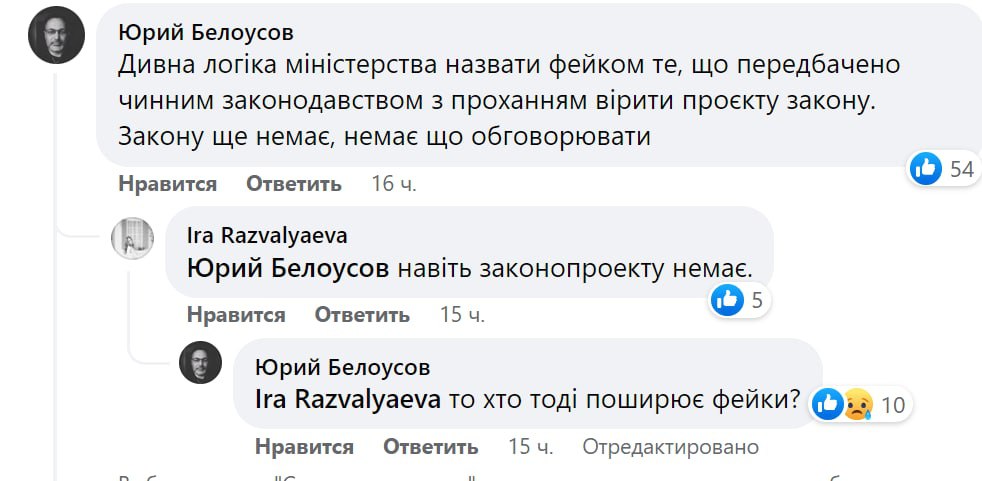Click the like icon on Ira's reply
This screenshot has width=982, height=481.
727,299
